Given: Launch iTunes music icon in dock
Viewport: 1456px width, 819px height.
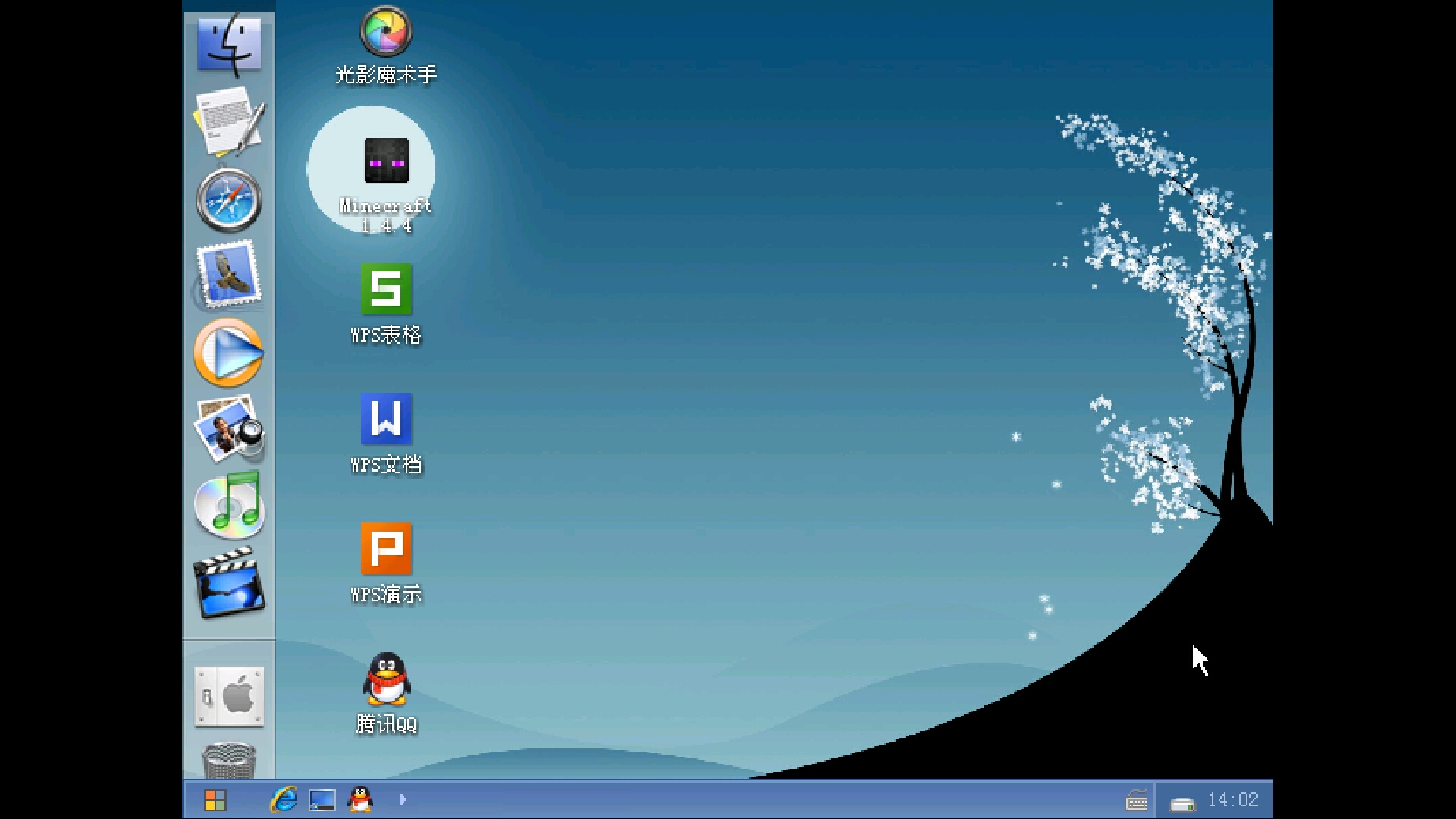Looking at the screenshot, I should click(229, 505).
